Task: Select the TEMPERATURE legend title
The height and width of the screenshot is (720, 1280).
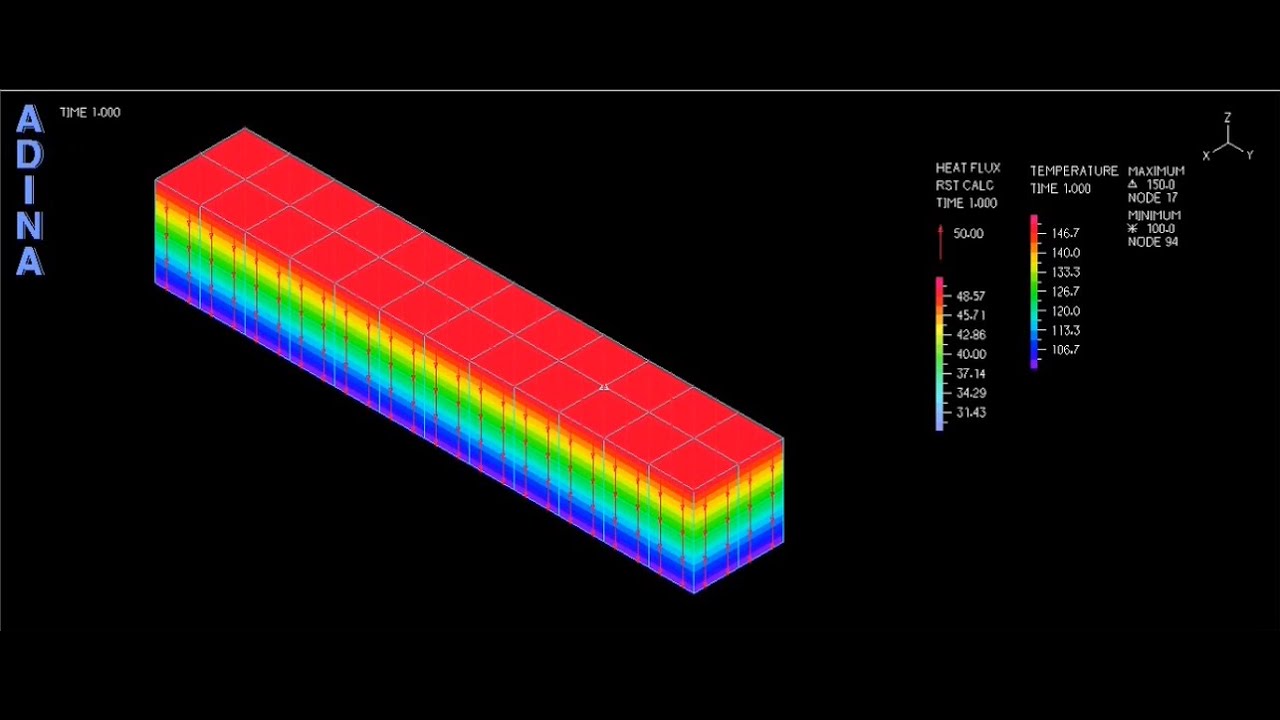Action: click(x=1074, y=171)
